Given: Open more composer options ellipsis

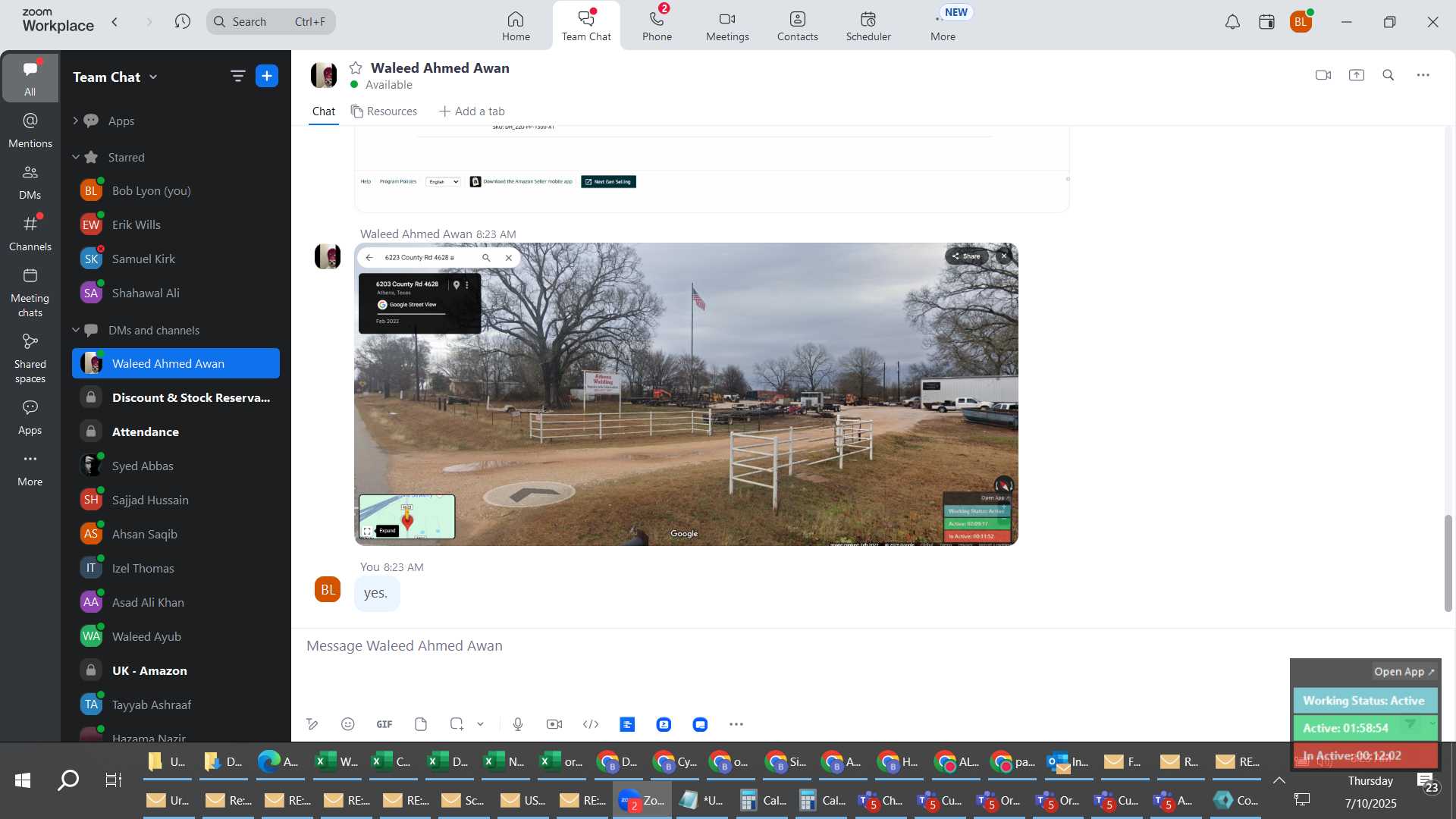Looking at the screenshot, I should click(736, 725).
